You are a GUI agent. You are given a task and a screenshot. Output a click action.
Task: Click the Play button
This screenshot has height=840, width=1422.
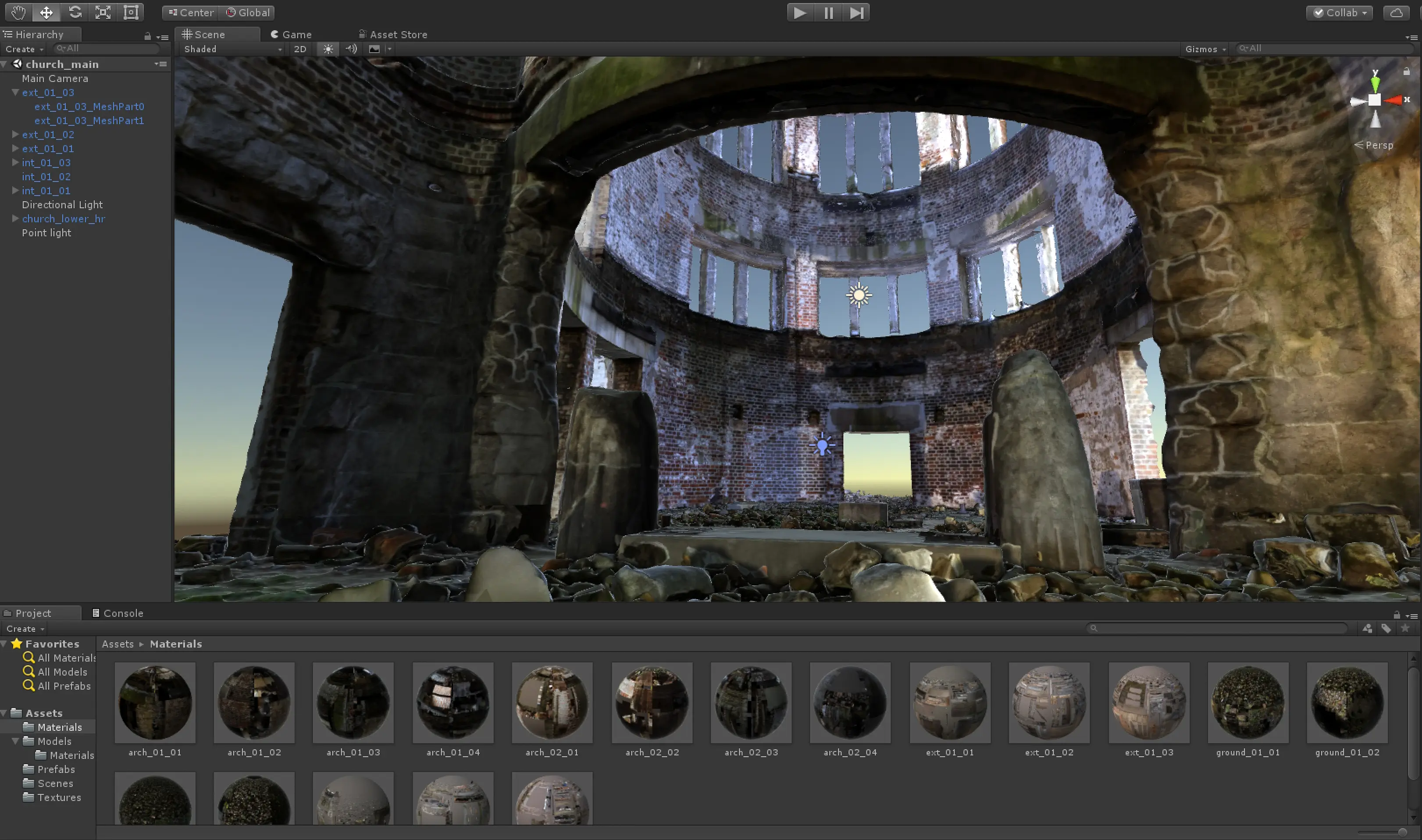pyautogui.click(x=800, y=12)
